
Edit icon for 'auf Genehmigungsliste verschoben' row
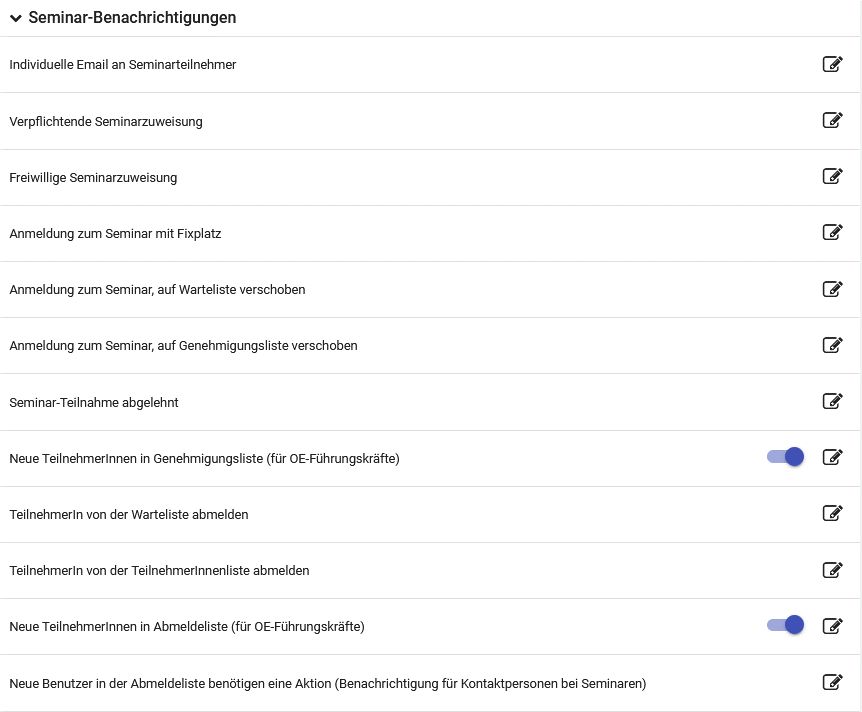tap(832, 345)
